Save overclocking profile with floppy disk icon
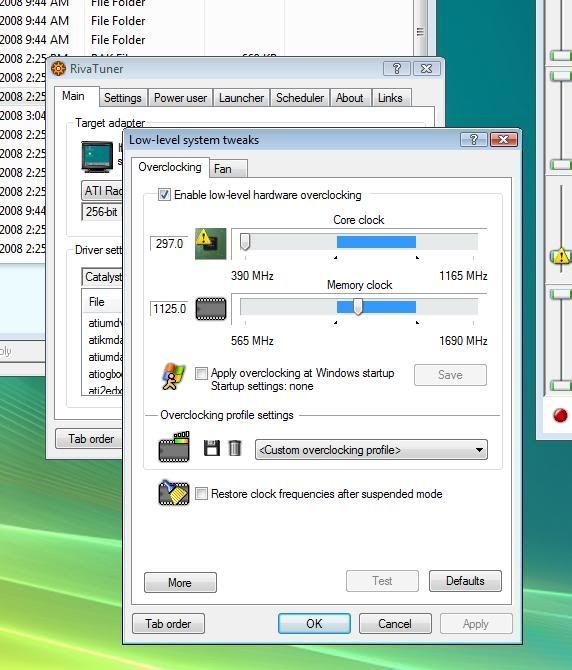Image resolution: width=572 pixels, height=670 pixels. coord(211,448)
